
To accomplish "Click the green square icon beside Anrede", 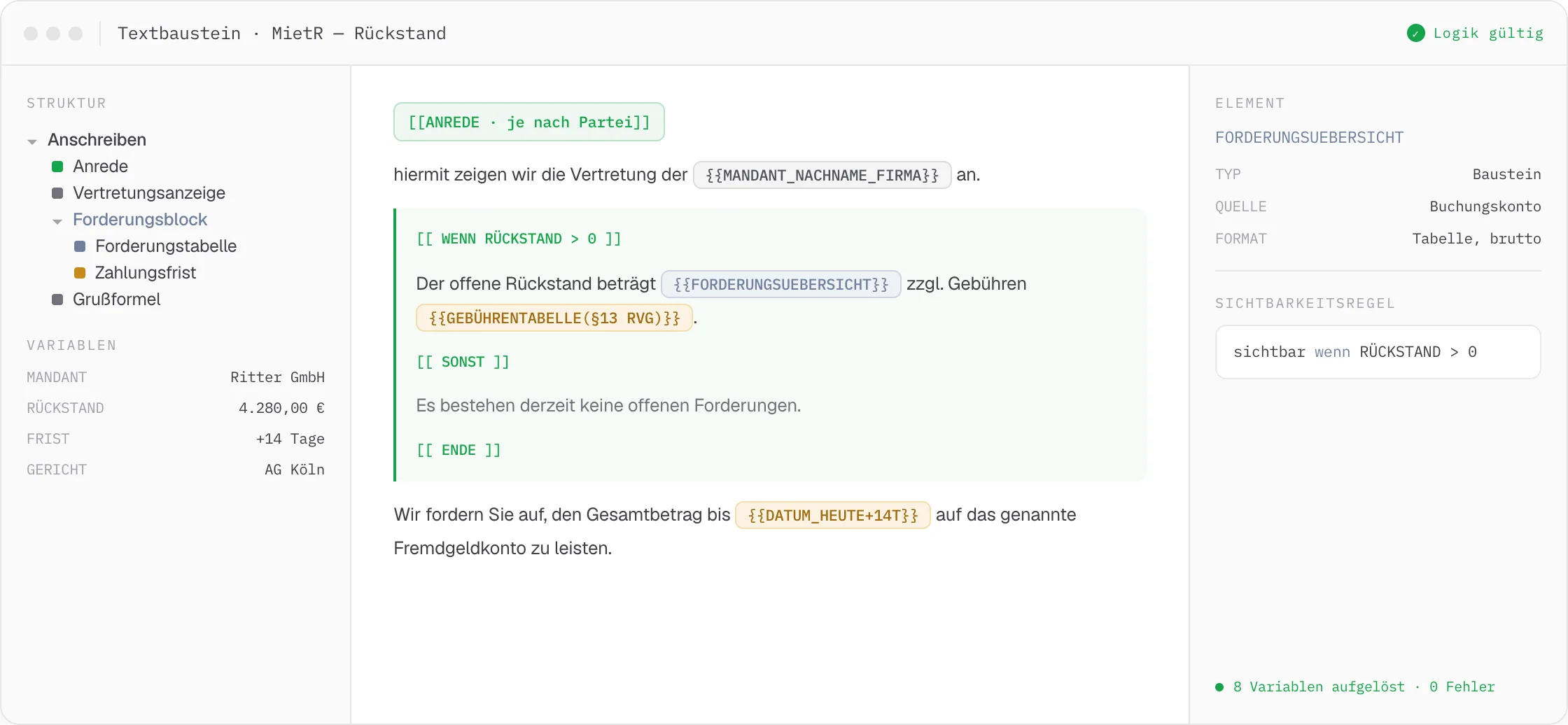I will click(57, 167).
